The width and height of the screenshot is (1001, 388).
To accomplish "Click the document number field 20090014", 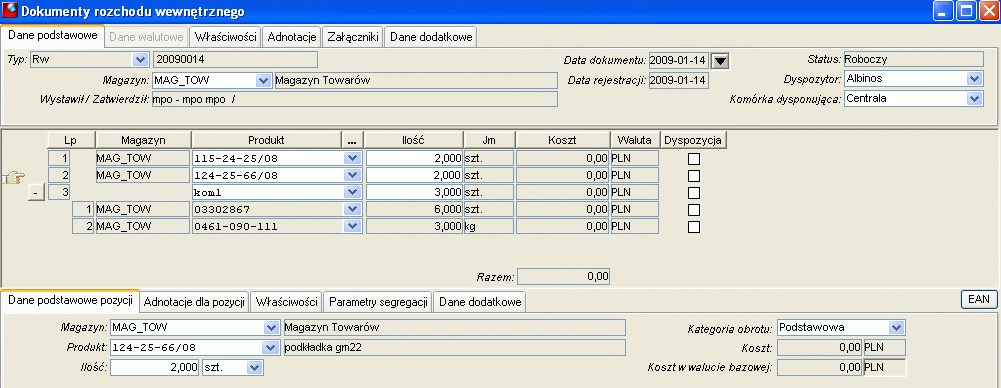I will [235, 60].
